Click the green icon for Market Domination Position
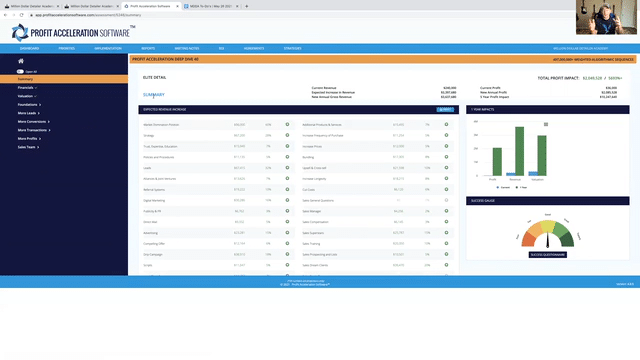The height and width of the screenshot is (360, 640). click(x=287, y=124)
